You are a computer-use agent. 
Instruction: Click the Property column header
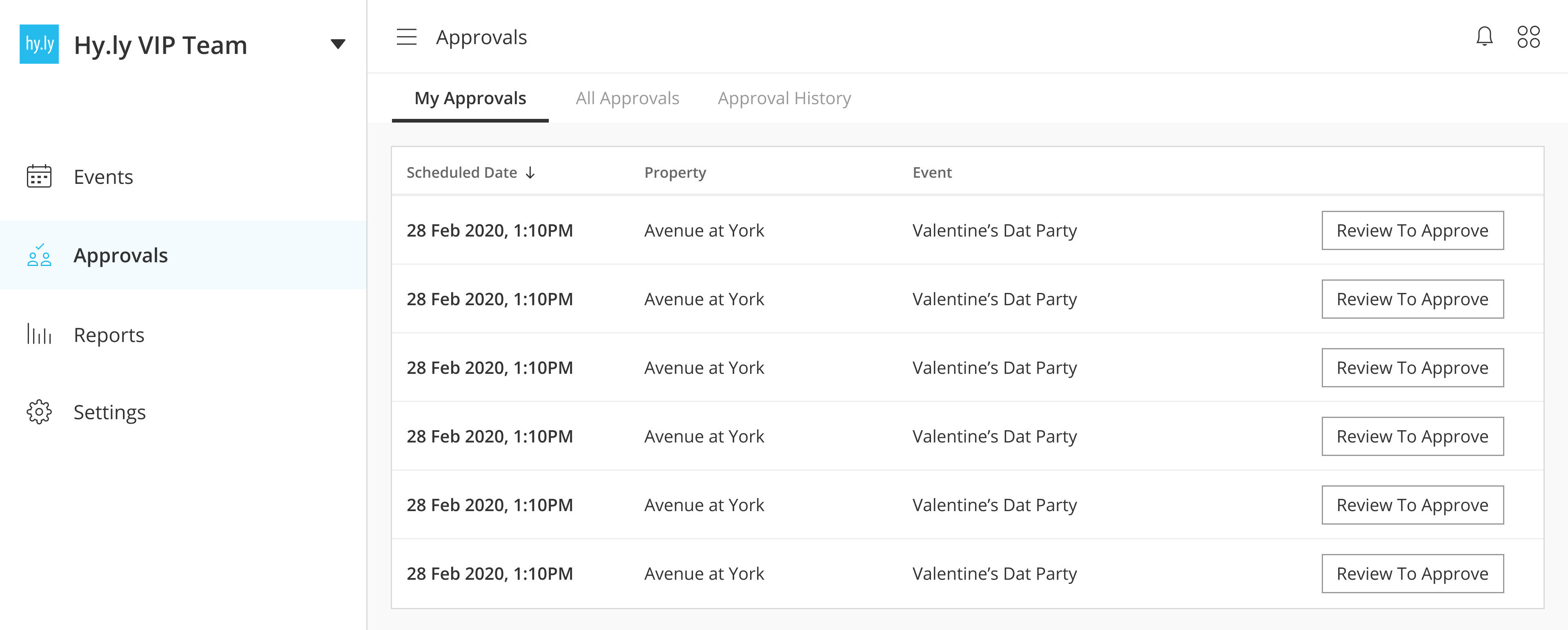click(x=675, y=172)
